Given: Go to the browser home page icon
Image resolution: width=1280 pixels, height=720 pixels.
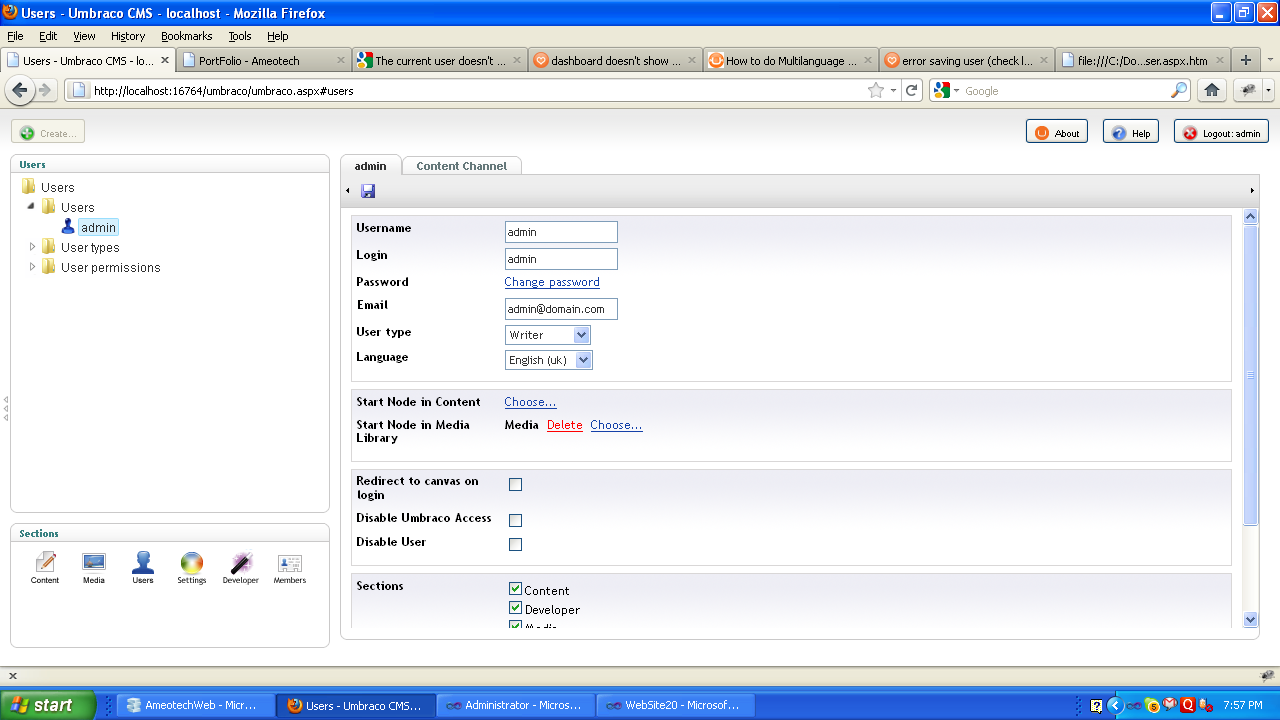Looking at the screenshot, I should click(x=1212, y=90).
